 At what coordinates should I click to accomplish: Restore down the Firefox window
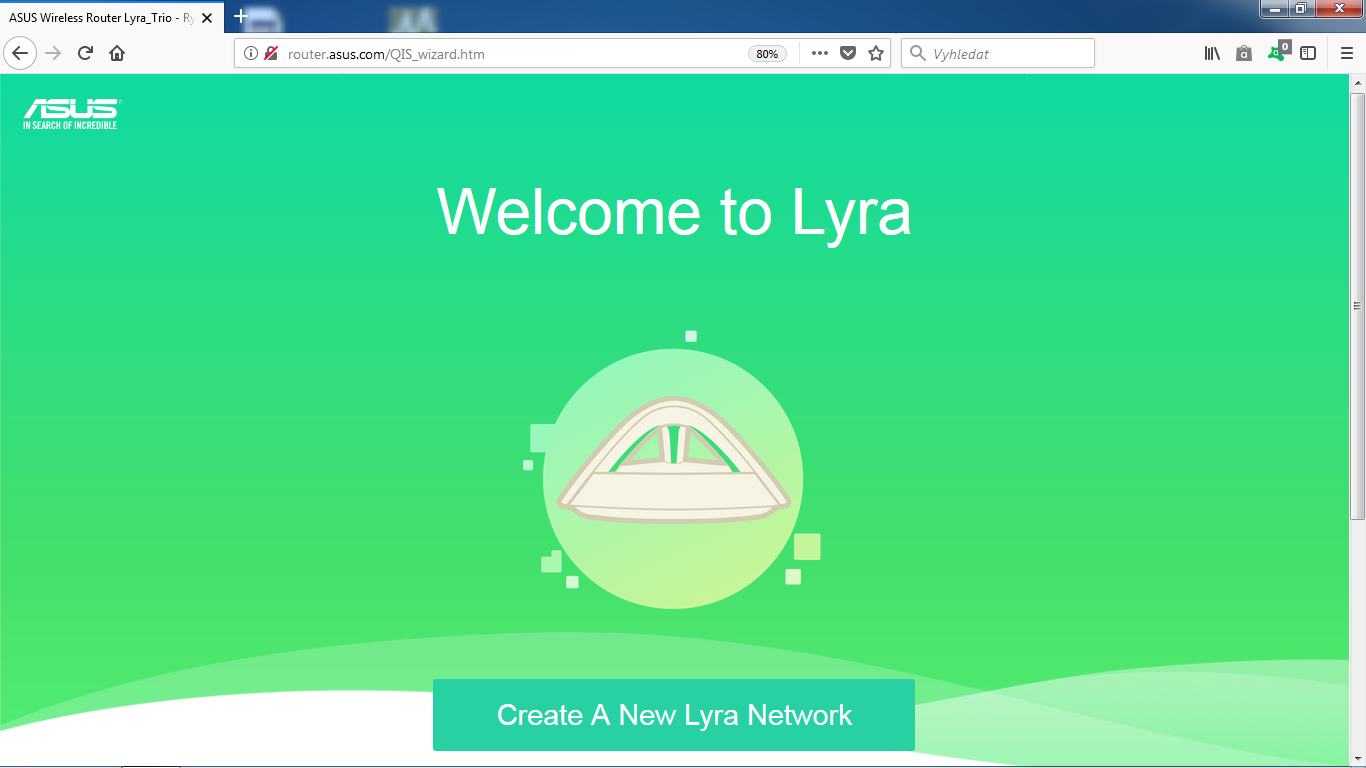click(x=1301, y=9)
